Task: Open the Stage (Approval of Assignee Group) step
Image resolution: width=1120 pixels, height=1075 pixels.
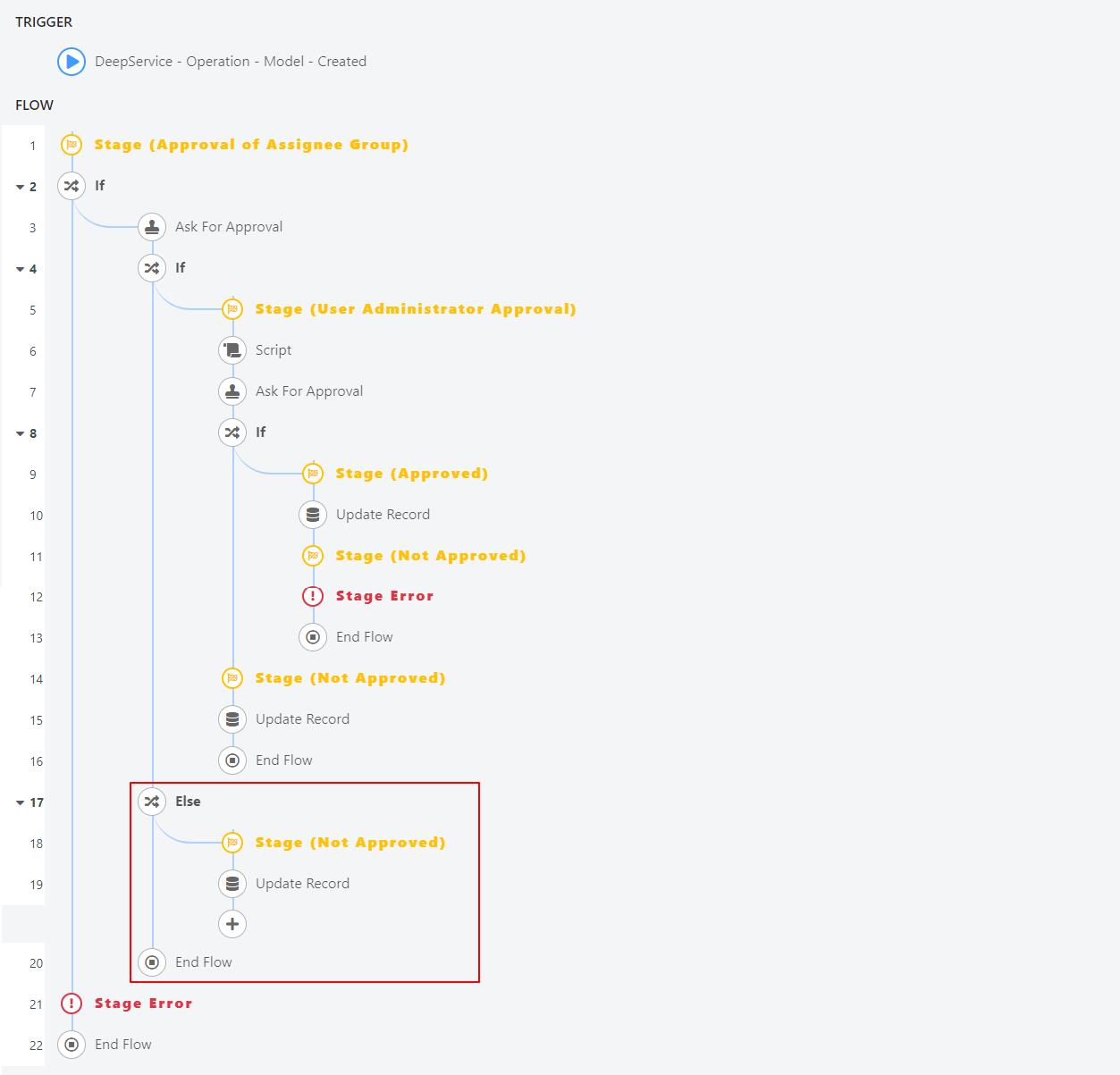Action: pos(251,145)
